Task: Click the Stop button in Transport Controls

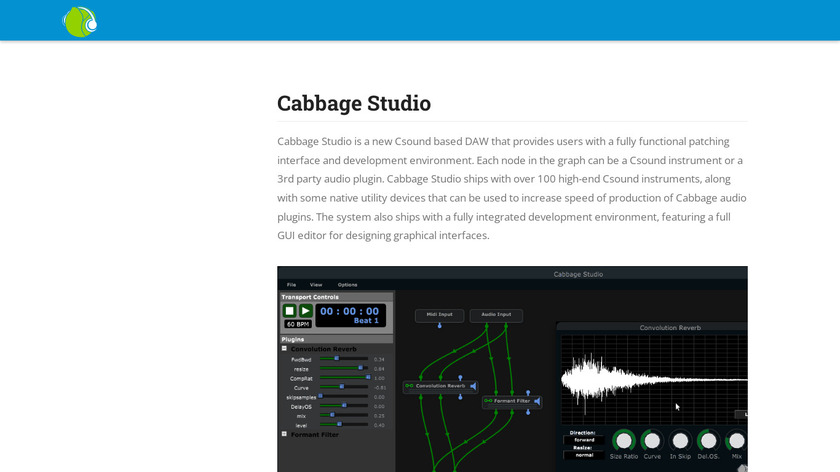Action: tap(289, 311)
